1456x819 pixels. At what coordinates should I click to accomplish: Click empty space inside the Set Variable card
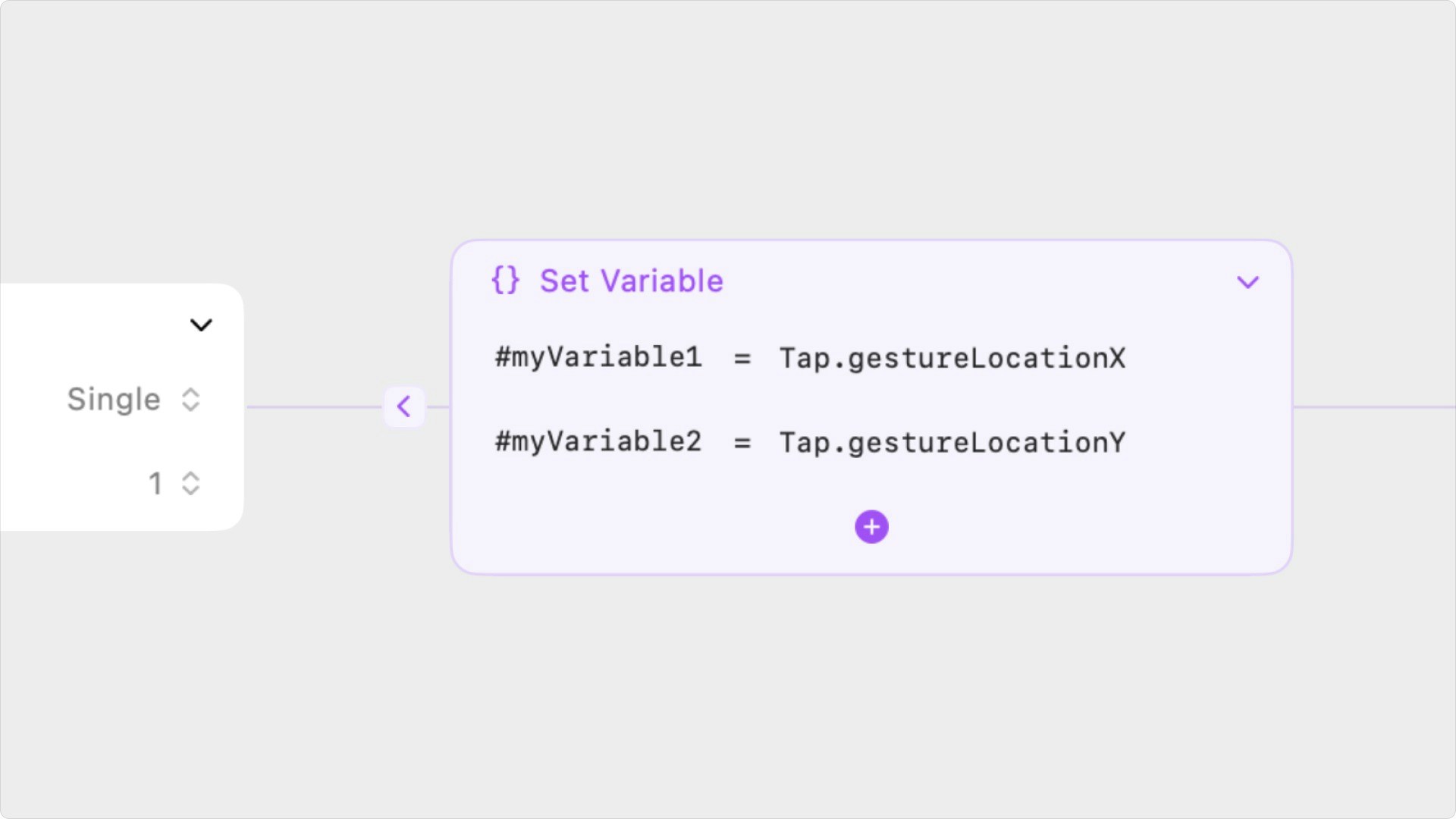[1062, 516]
